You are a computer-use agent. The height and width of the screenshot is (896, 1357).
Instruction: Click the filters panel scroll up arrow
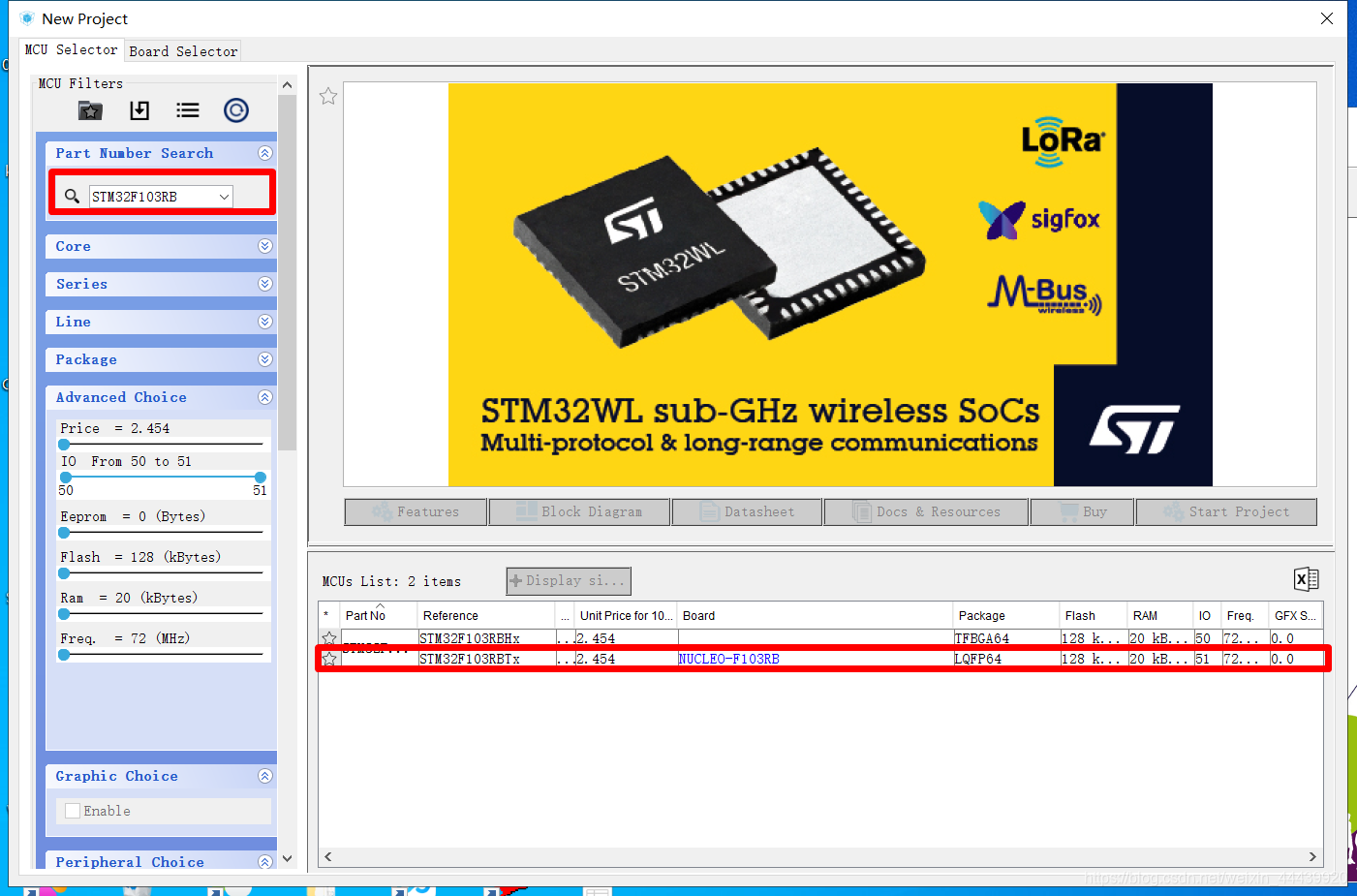coord(287,85)
